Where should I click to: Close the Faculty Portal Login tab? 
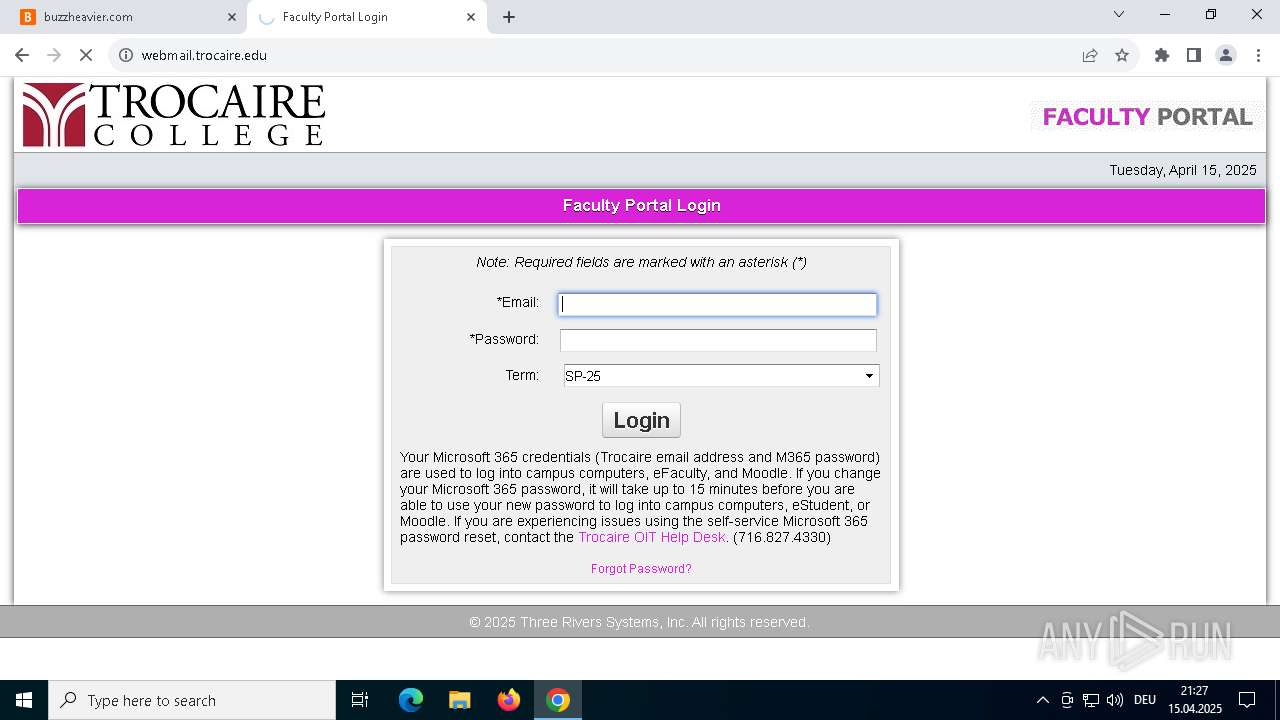coord(471,17)
